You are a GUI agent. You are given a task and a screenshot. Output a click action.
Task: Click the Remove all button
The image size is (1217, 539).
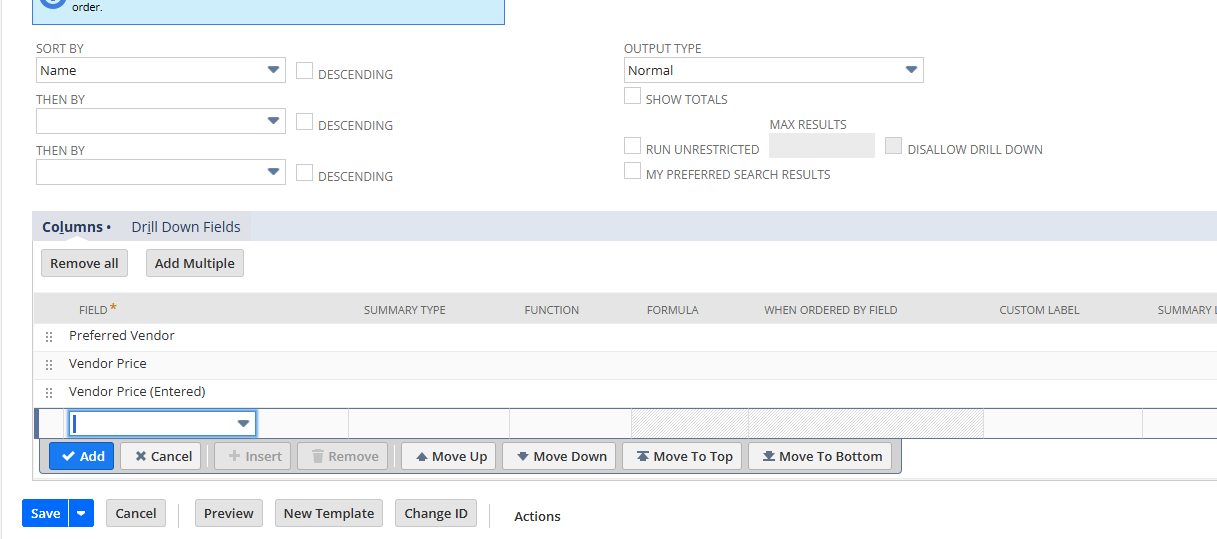point(84,263)
